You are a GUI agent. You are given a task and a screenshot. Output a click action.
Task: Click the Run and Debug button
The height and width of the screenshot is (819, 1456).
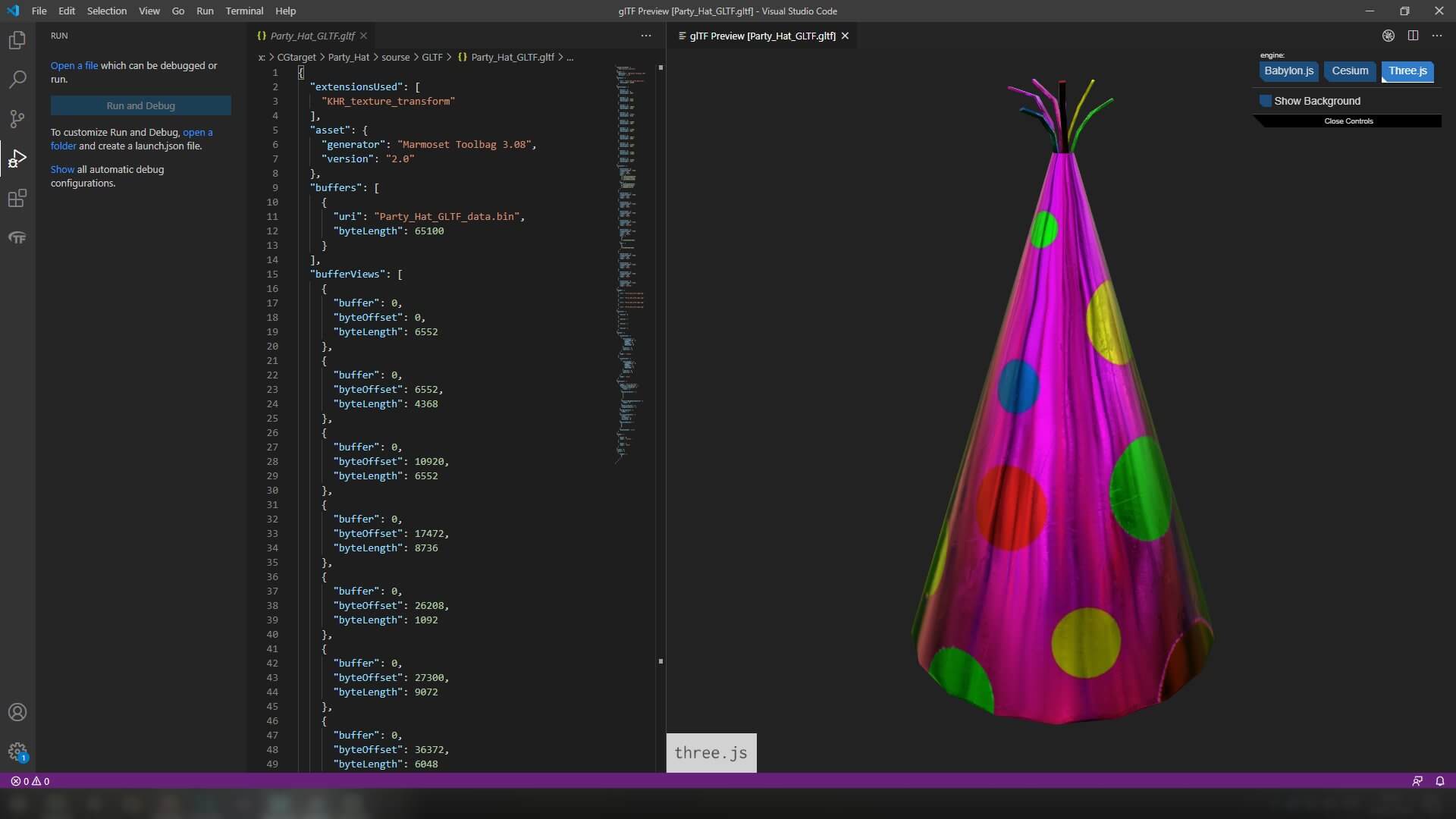(140, 106)
